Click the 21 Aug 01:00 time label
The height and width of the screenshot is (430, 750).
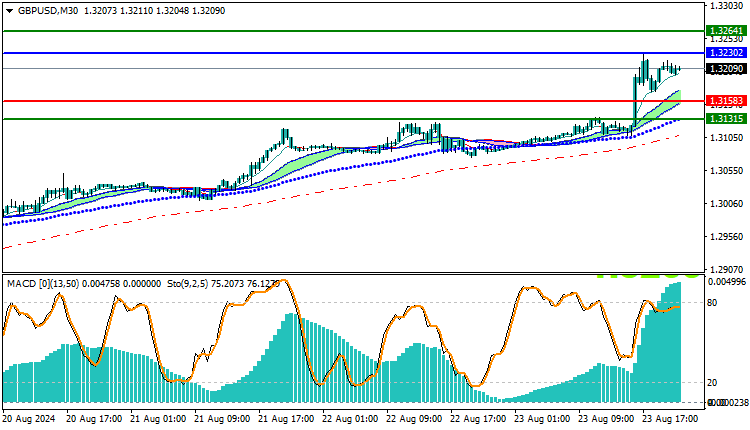[158, 419]
